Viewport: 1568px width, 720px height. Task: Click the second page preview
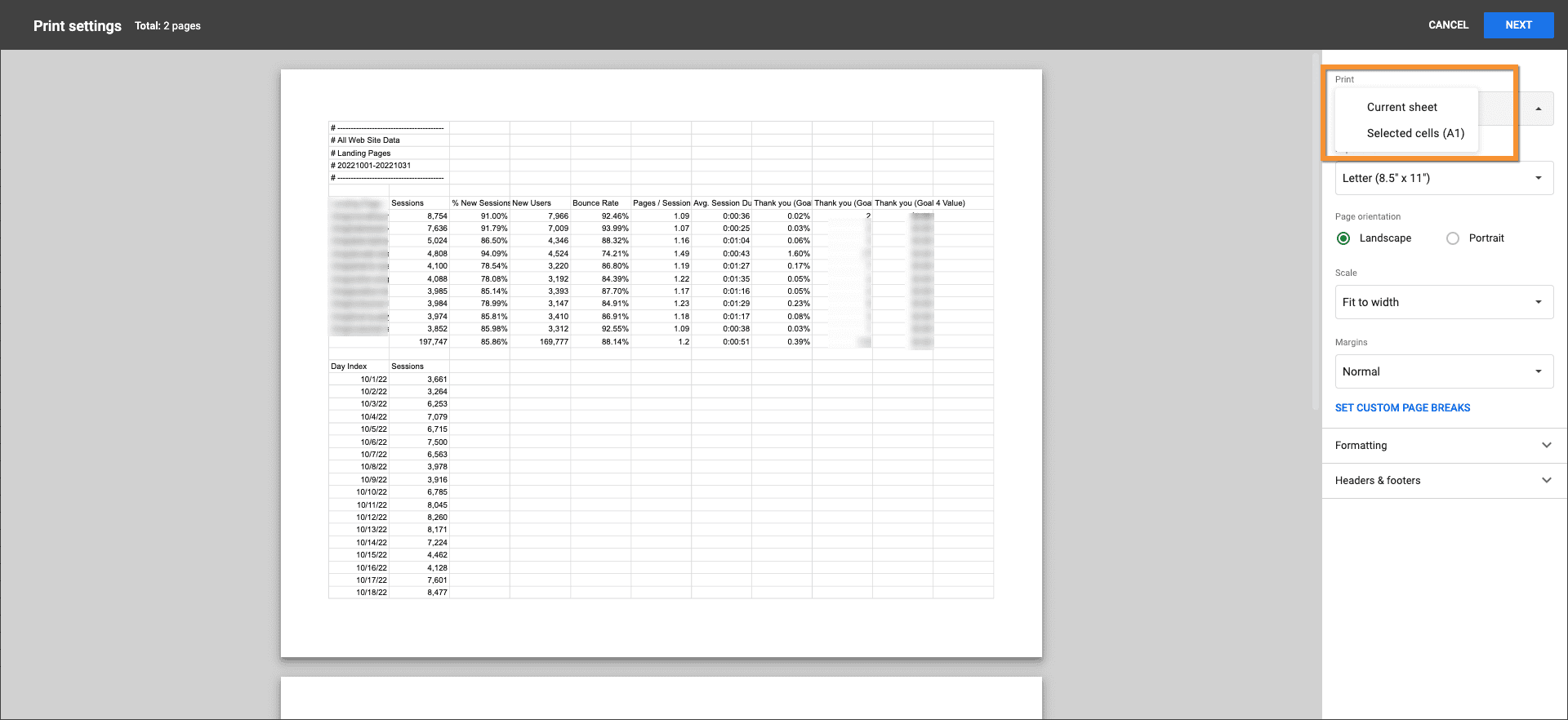[661, 697]
